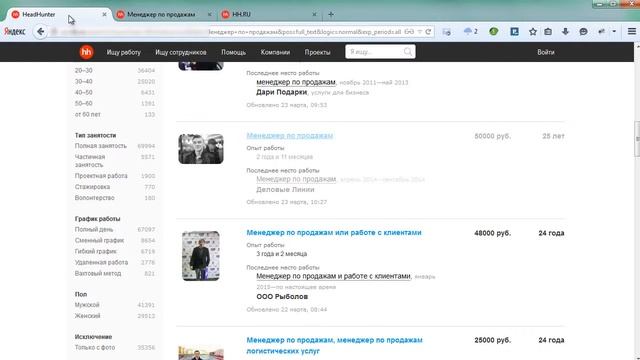Filter by Стажировка

pos(92,187)
